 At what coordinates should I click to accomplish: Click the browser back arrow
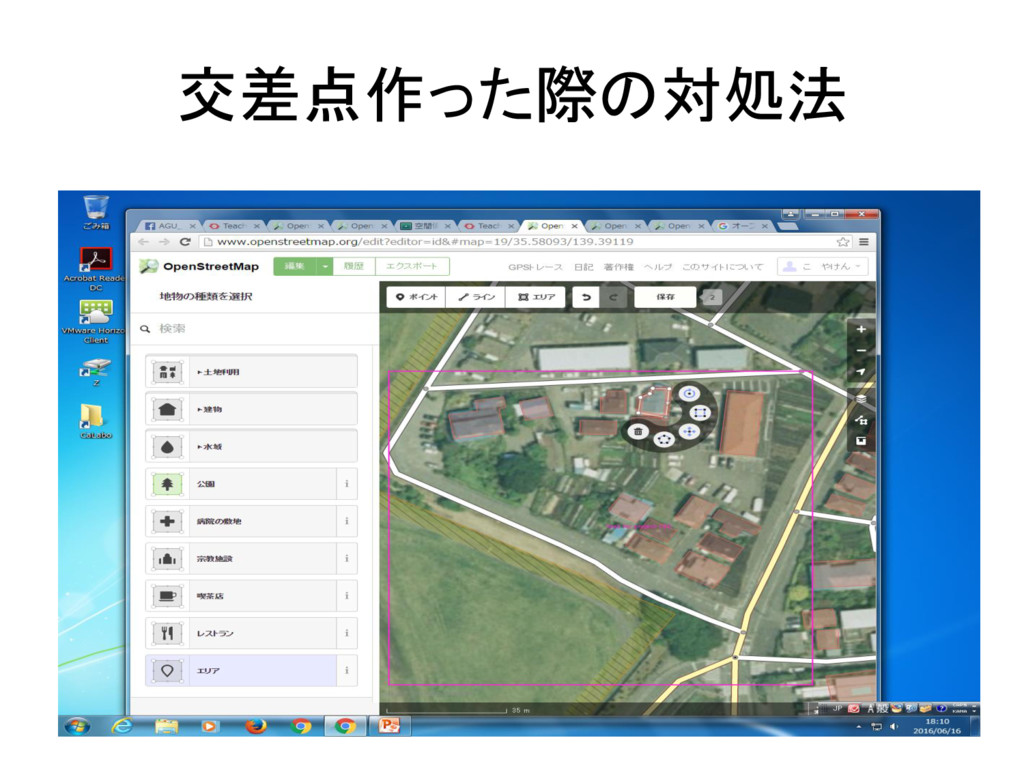coord(144,242)
